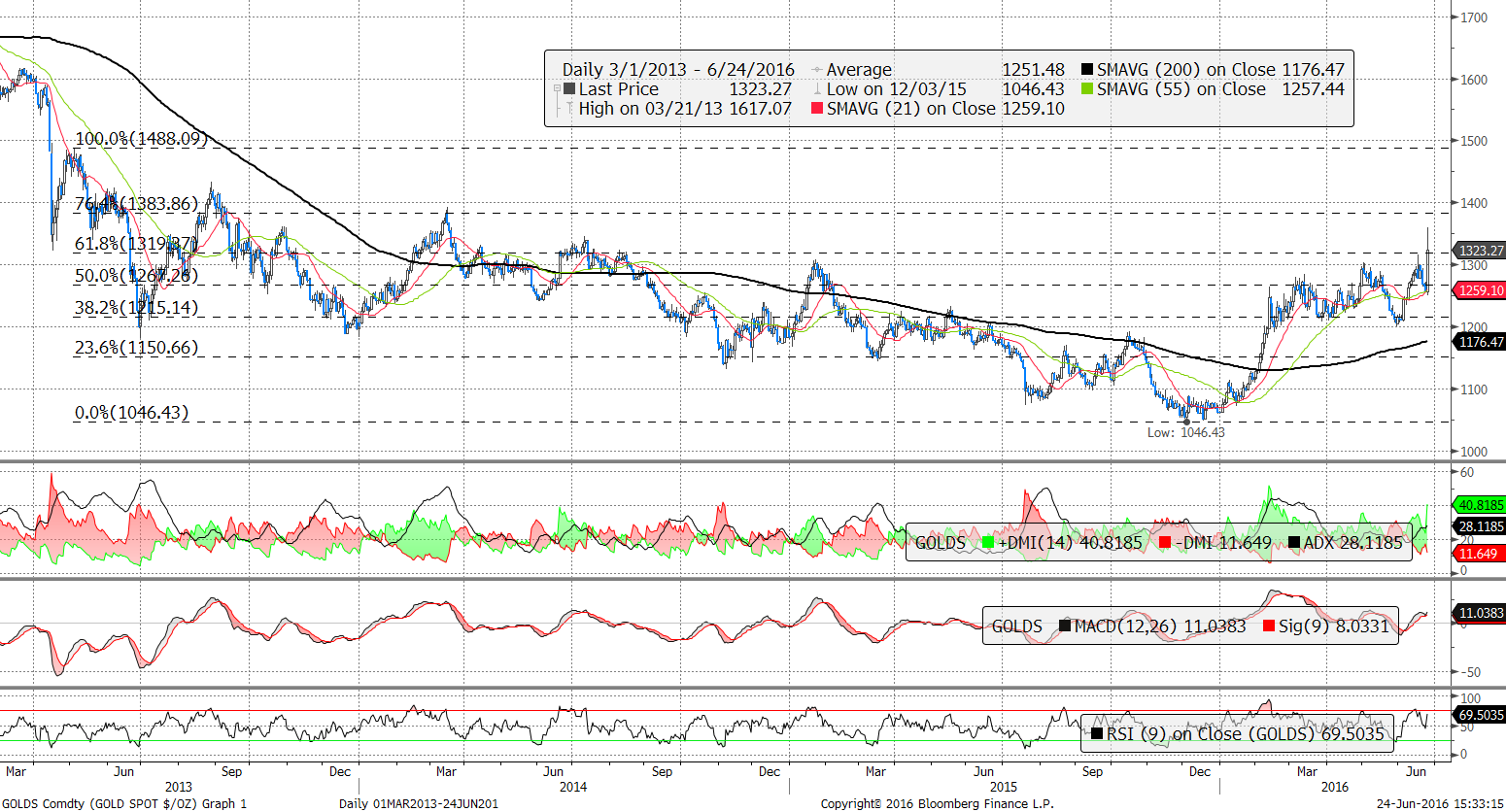The height and width of the screenshot is (812, 1506).
Task: Click the Bloomberg Finance L.P. copyright text
Action: (x=937, y=803)
